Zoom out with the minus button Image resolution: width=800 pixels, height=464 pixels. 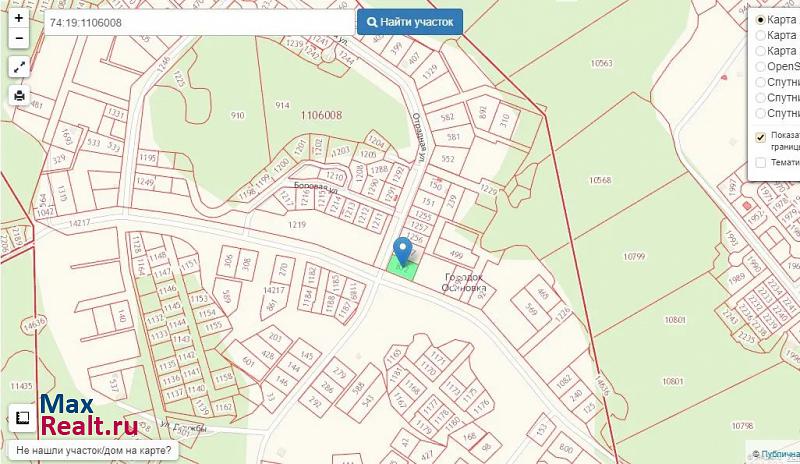pos(19,38)
